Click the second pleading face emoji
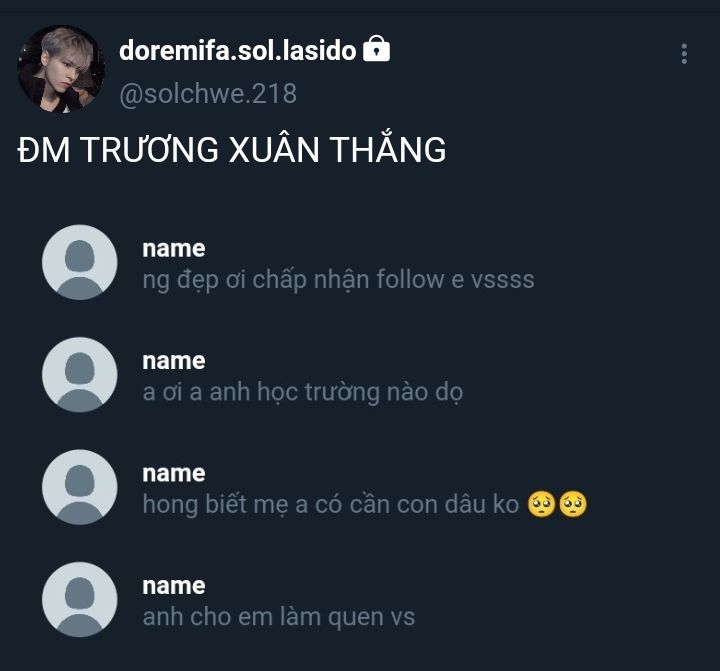The image size is (720, 671). pyautogui.click(x=573, y=504)
